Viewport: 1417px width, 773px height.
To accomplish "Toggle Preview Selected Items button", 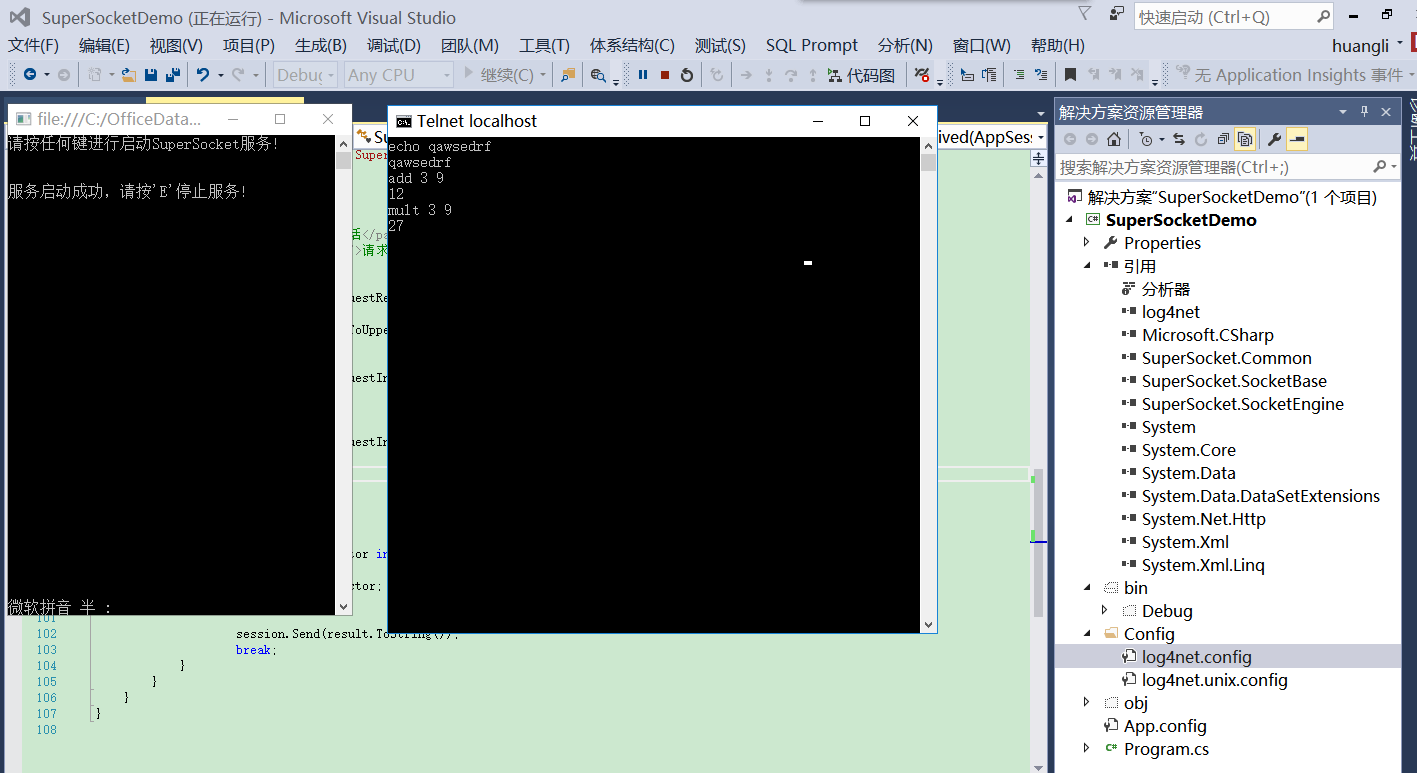I will (x=1297, y=139).
